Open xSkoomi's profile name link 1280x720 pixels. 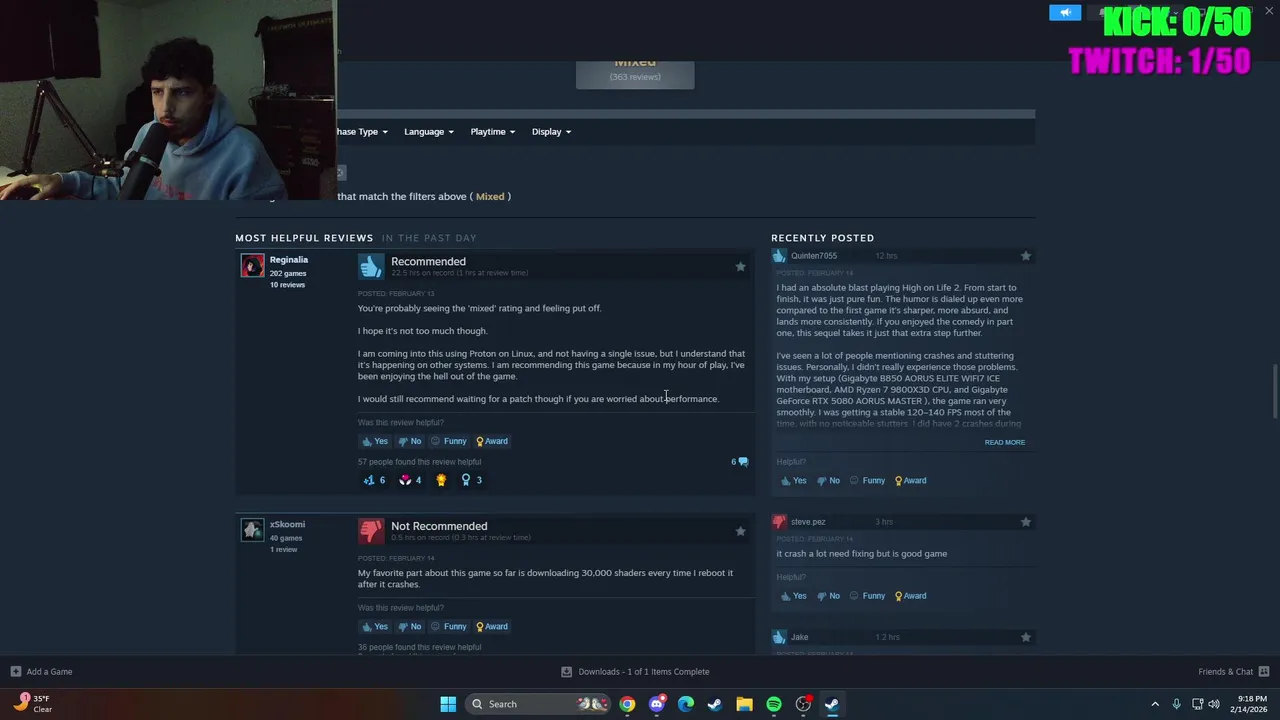(x=287, y=524)
